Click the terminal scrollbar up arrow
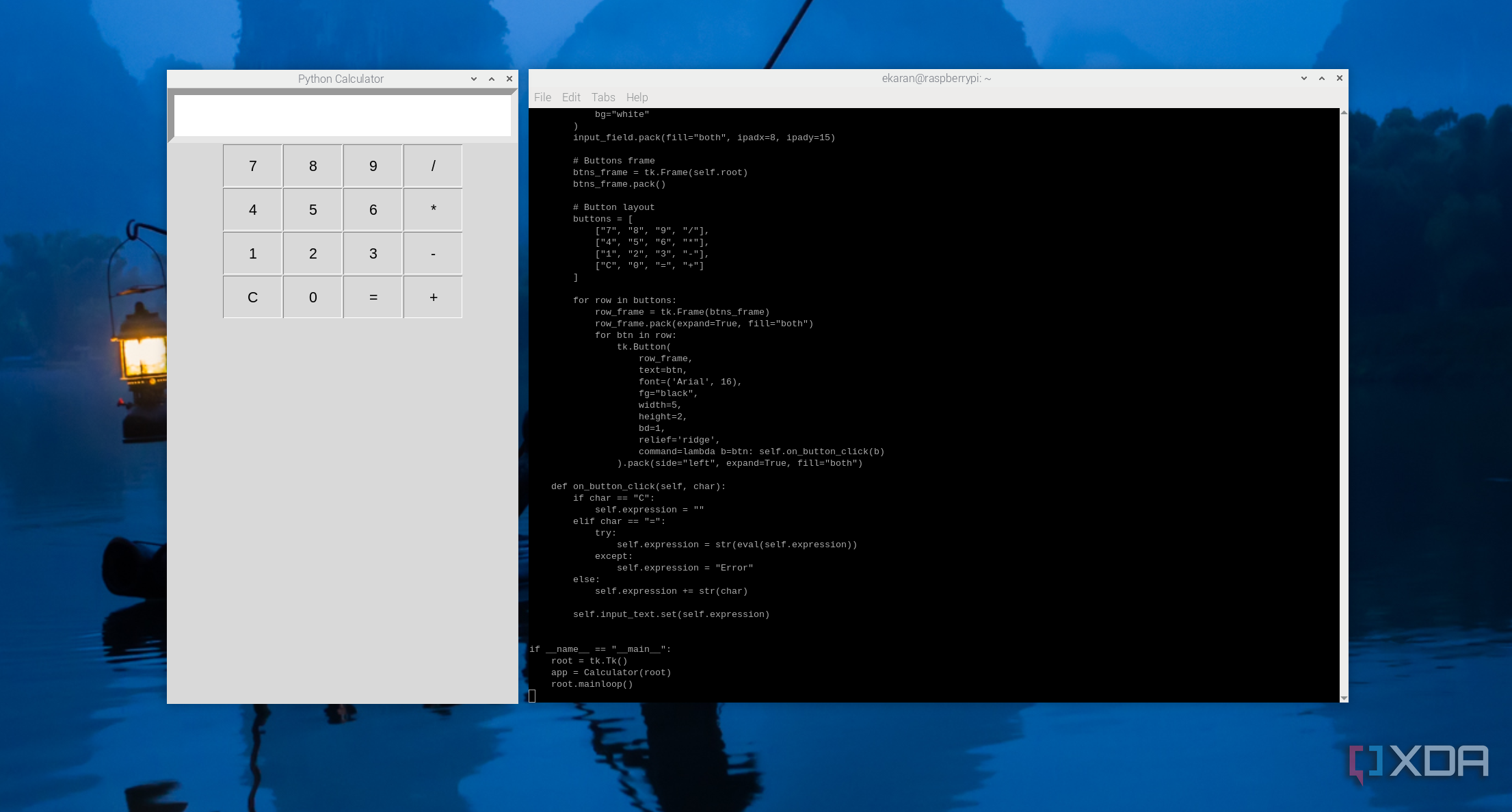The image size is (1512, 812). pyautogui.click(x=1344, y=112)
